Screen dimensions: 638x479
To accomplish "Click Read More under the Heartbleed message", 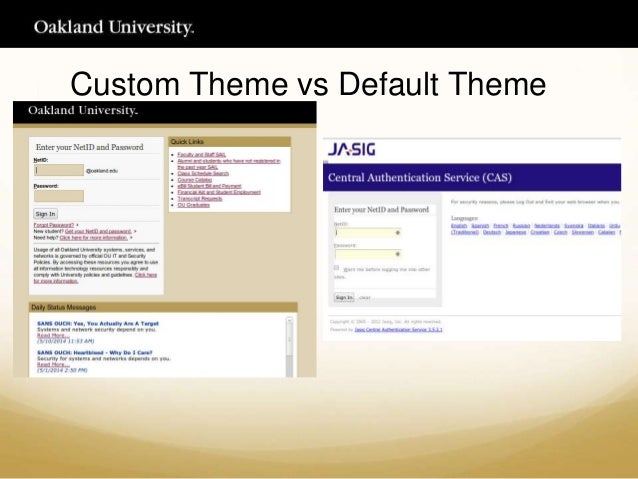I will coord(53,365).
